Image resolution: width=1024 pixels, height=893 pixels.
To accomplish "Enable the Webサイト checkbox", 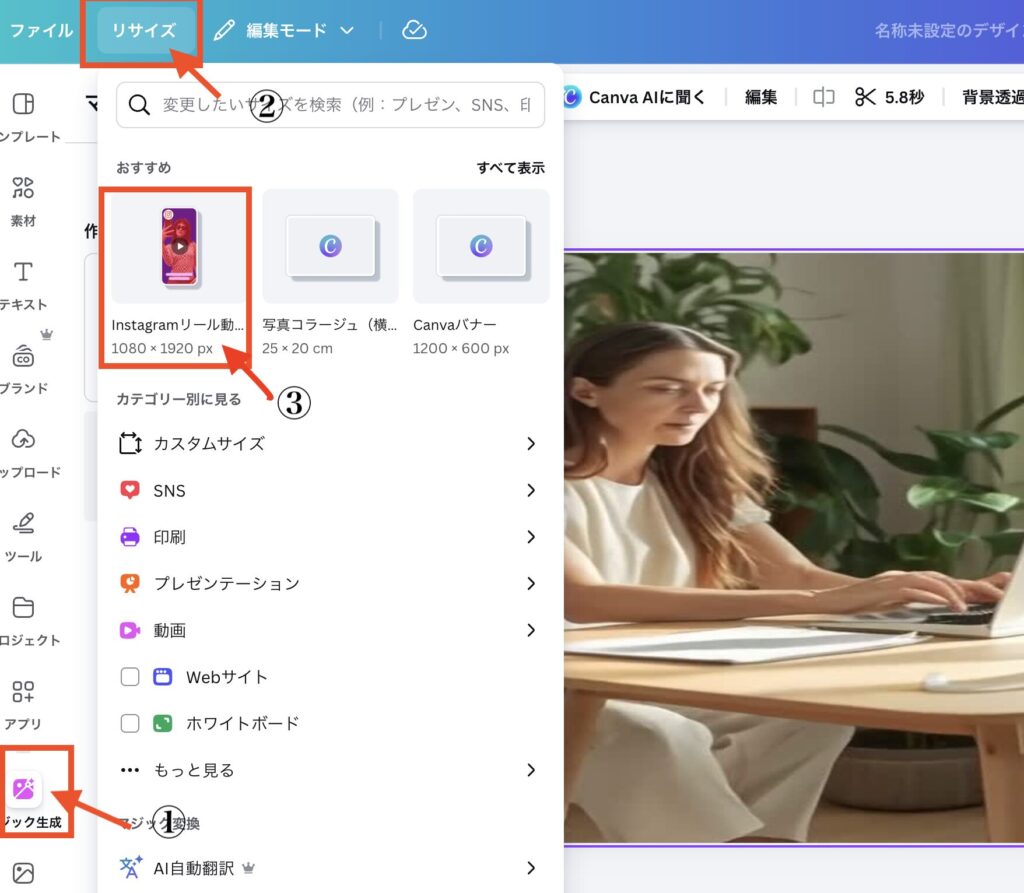I will 130,677.
